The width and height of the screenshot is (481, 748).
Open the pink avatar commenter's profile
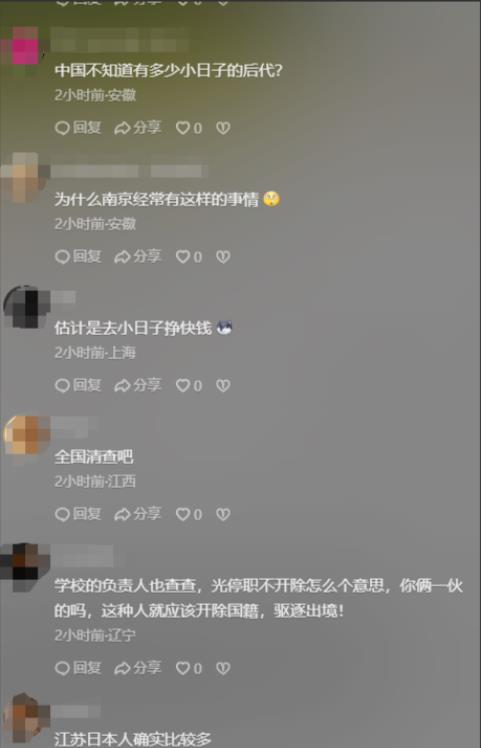point(24,47)
